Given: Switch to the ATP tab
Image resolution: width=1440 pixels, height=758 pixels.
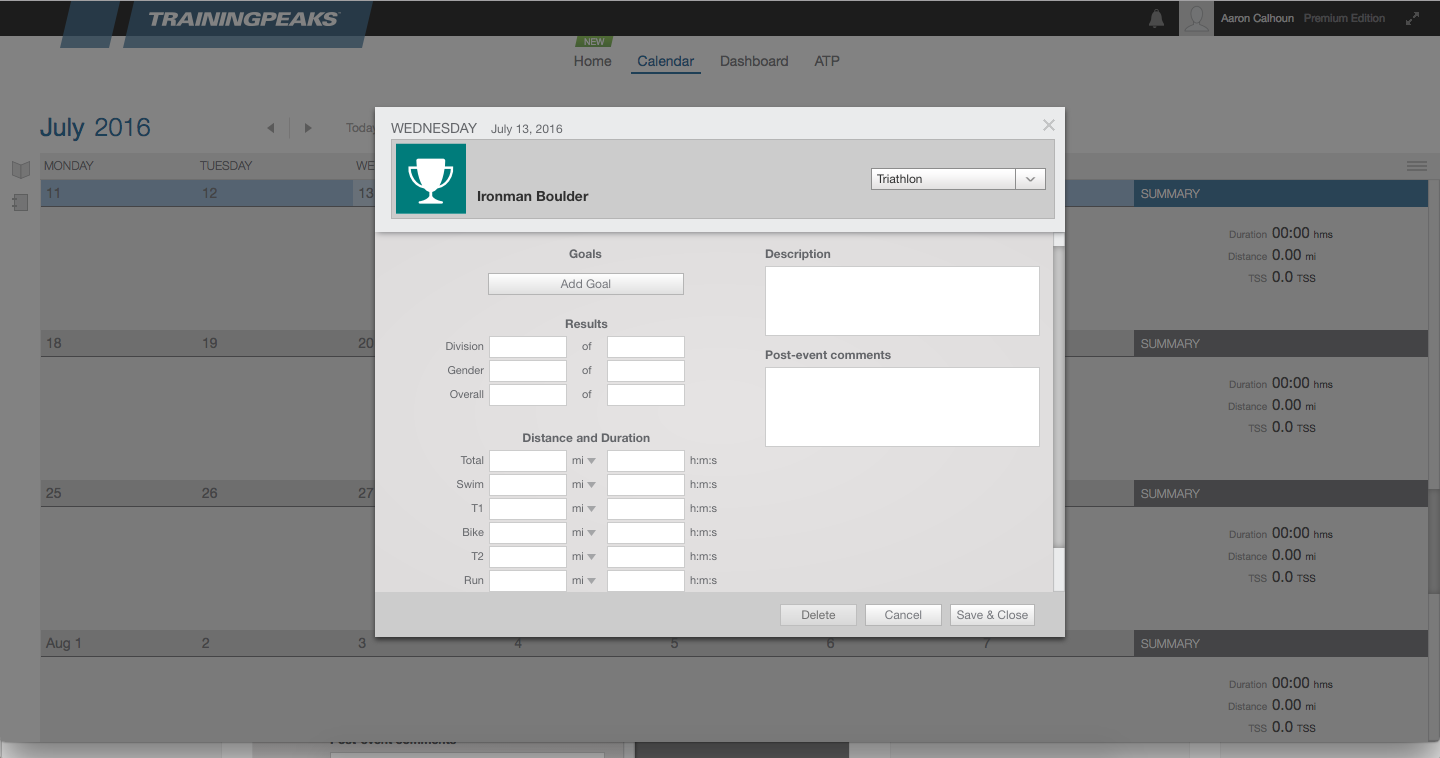Looking at the screenshot, I should point(827,61).
